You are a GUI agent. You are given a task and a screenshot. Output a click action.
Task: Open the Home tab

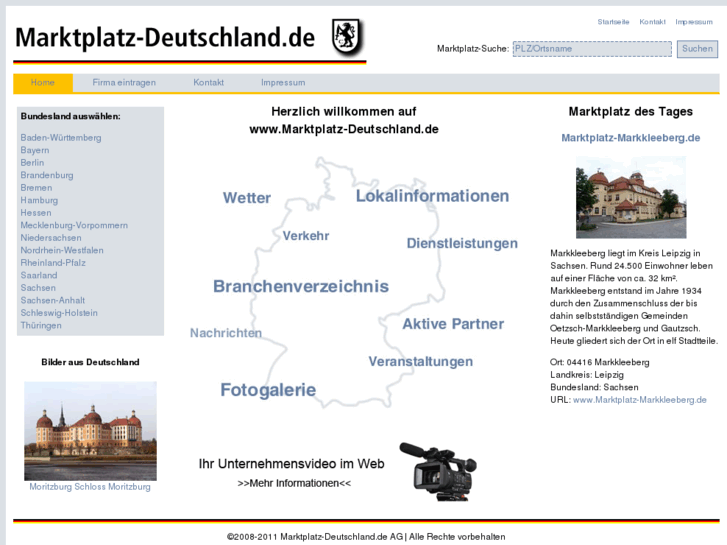pyautogui.click(x=43, y=83)
